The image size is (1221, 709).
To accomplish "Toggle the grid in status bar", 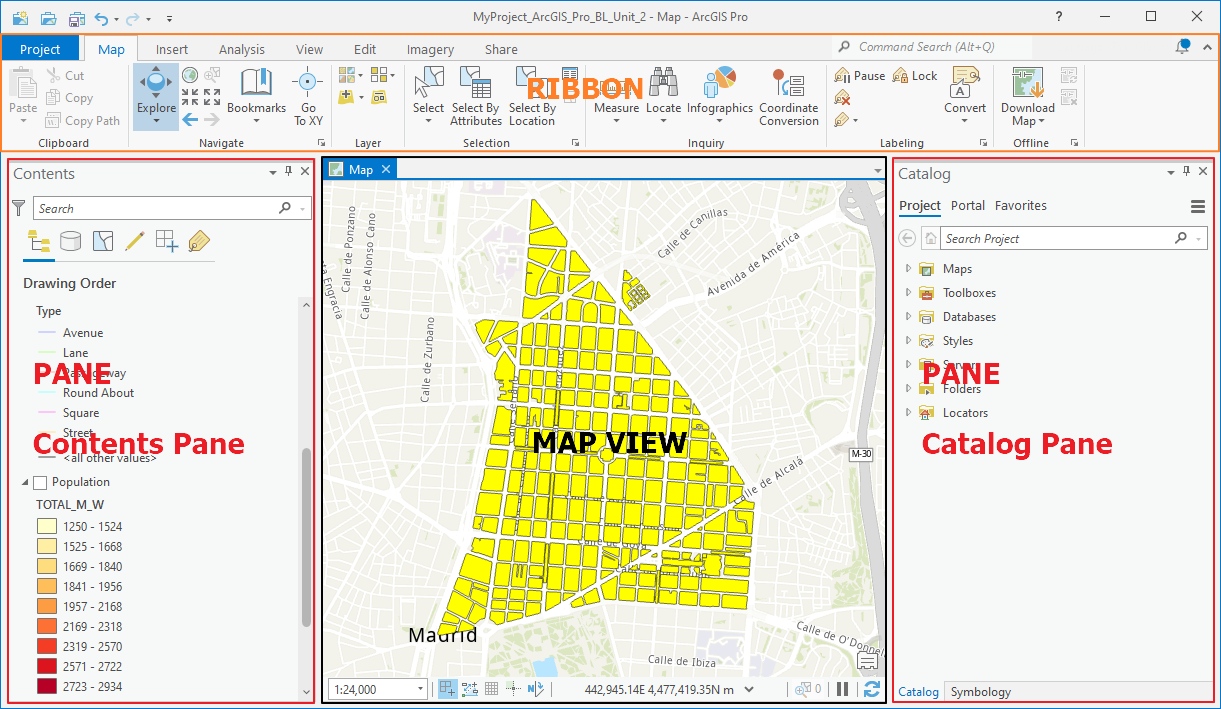I will coord(491,689).
